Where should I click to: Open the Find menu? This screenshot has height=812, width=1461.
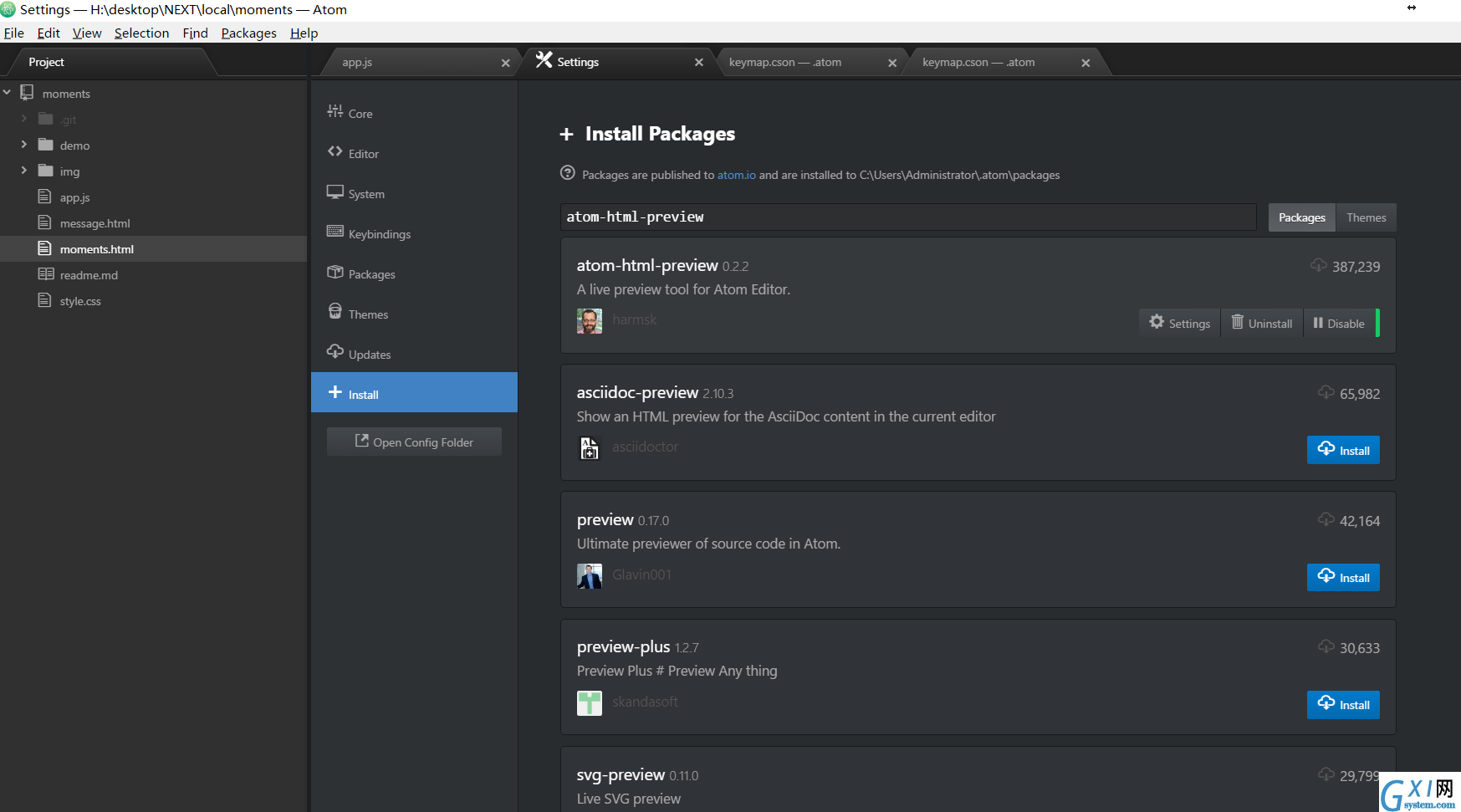point(195,33)
